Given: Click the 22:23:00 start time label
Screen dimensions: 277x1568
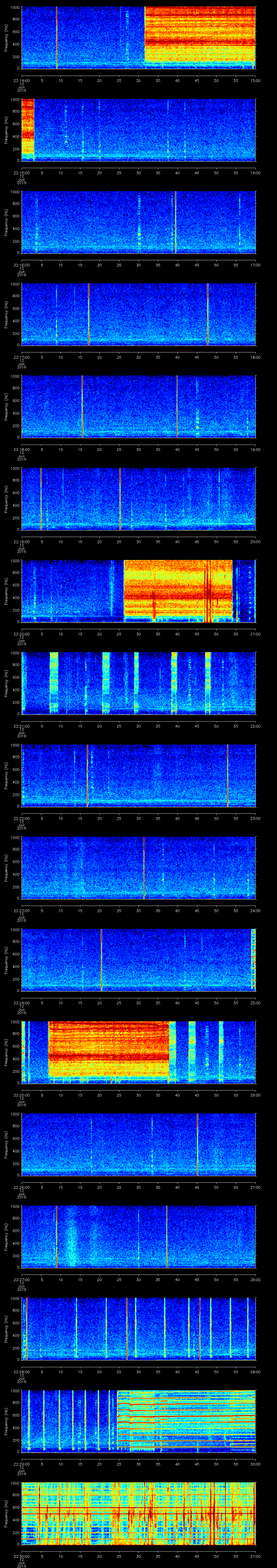Looking at the screenshot, I should coord(21,910).
